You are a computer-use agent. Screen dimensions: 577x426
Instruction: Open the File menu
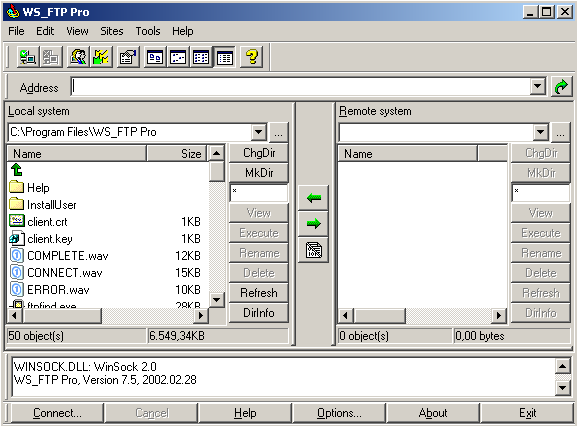point(16,31)
